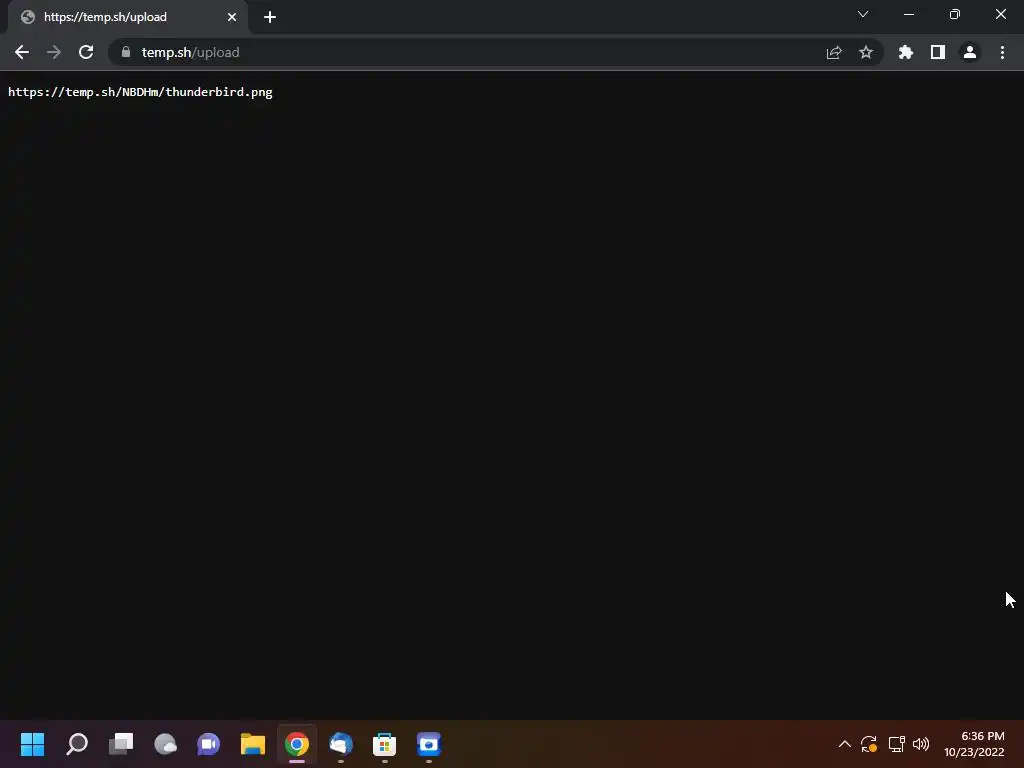The width and height of the screenshot is (1024, 768).
Task: Open the profile avatar menu
Action: [970, 52]
